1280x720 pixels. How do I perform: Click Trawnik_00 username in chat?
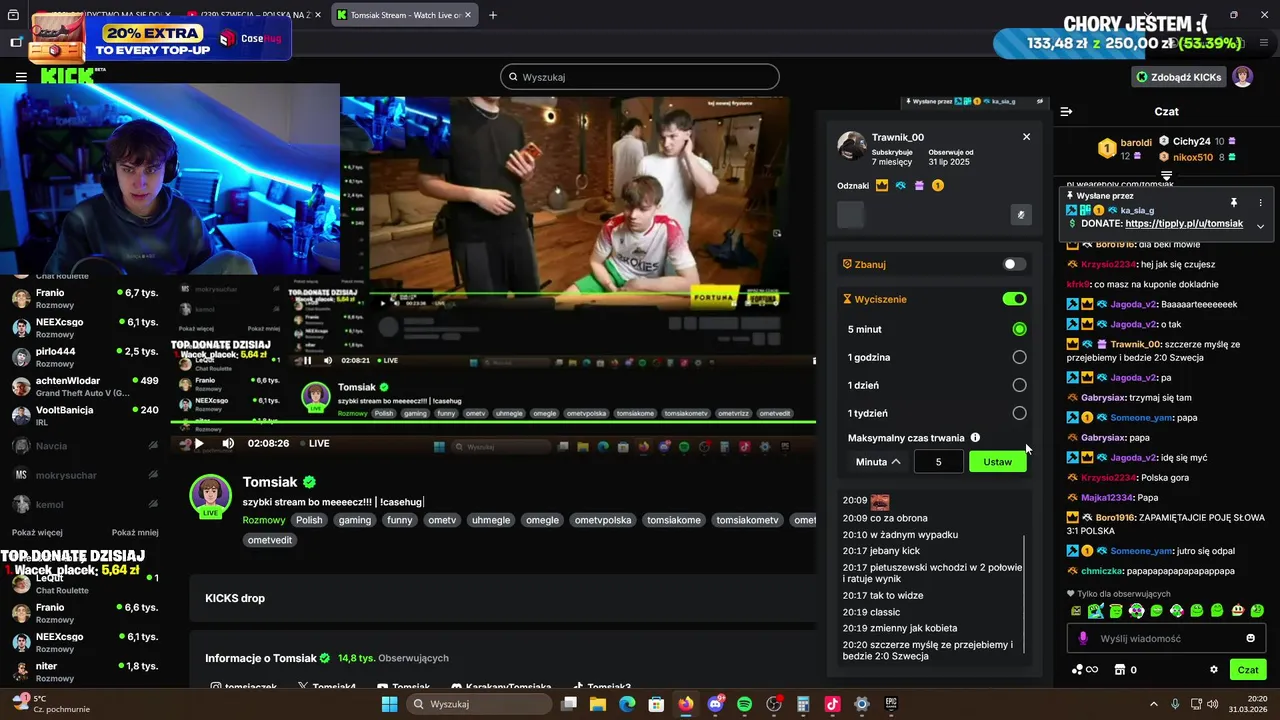coord(1135,344)
